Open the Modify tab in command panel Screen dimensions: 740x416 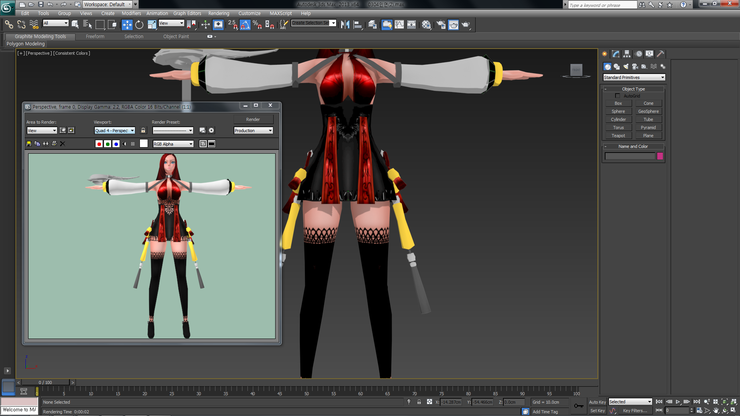point(615,54)
